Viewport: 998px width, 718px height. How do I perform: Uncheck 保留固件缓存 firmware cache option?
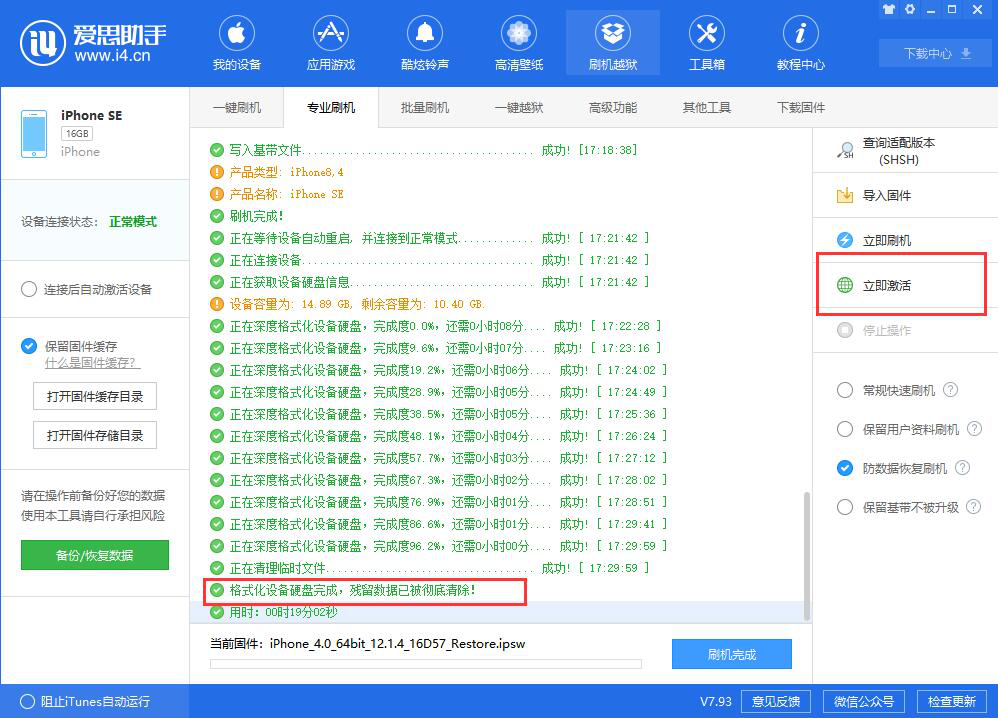click(29, 346)
